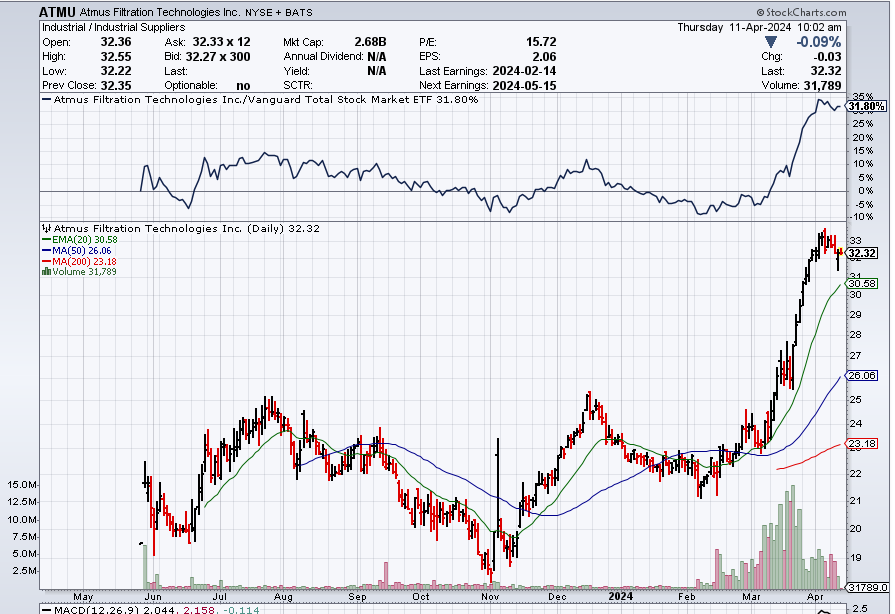Viewport: 895px width, 614px height.
Task: Click the Next Earnings date 2024-05-15
Action: pos(524,86)
